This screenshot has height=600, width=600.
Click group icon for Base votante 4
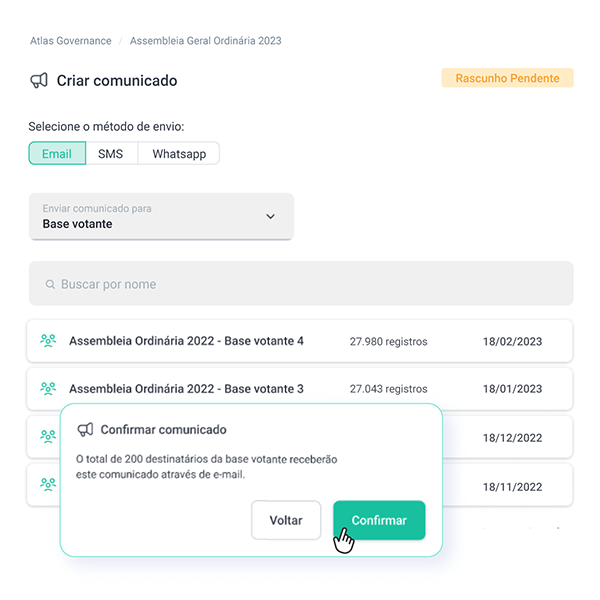coord(47,341)
